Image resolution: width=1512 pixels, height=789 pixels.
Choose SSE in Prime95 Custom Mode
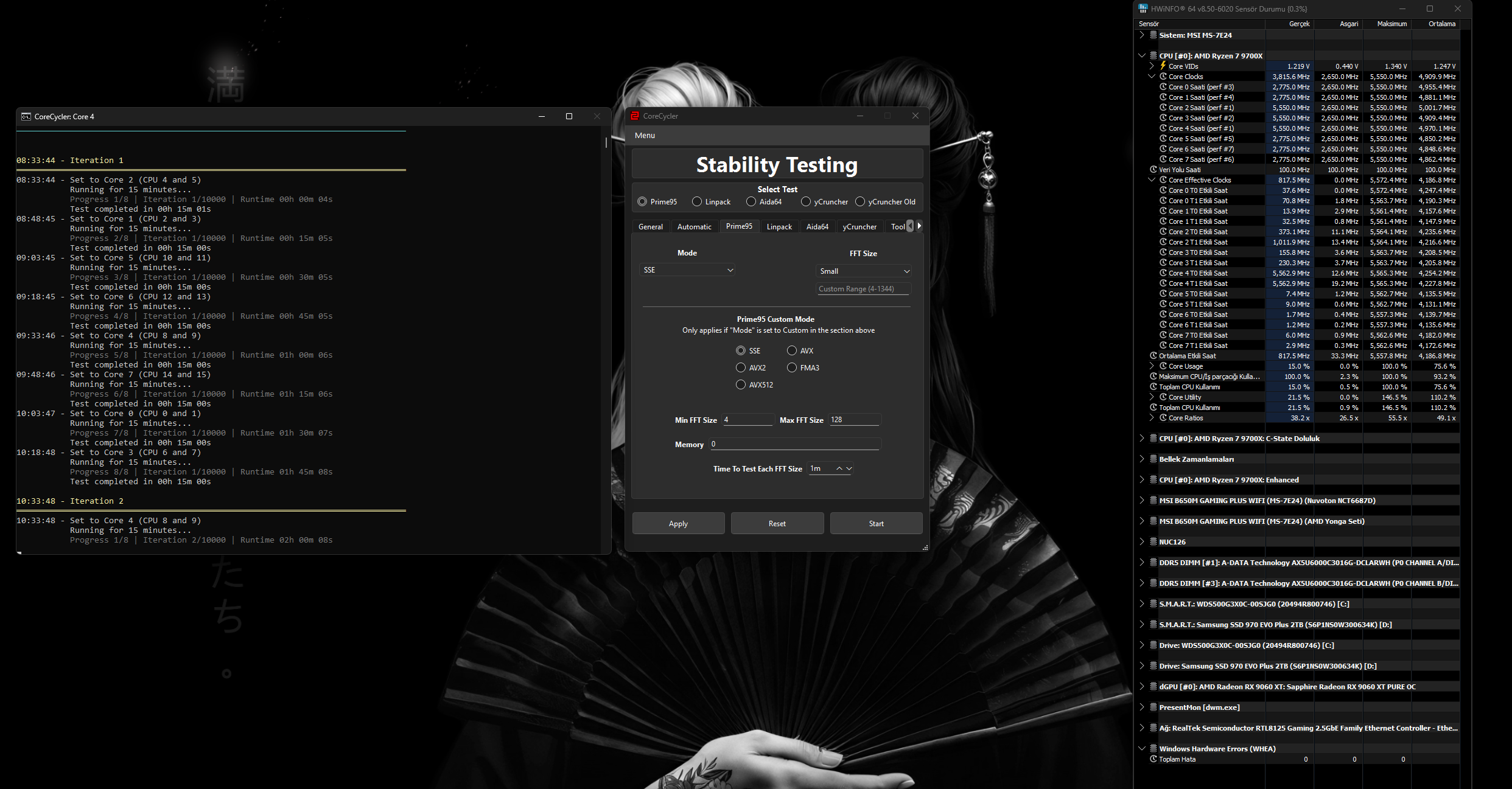tap(741, 350)
